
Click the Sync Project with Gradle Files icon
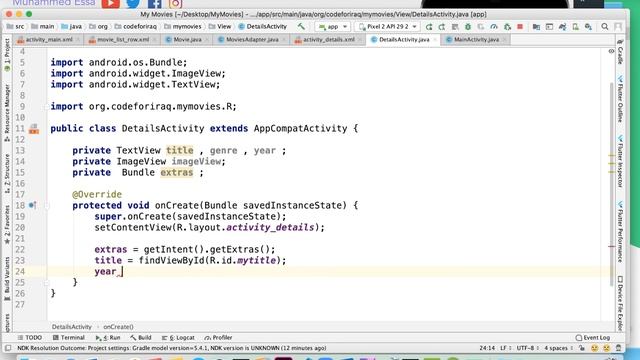(x=562, y=27)
